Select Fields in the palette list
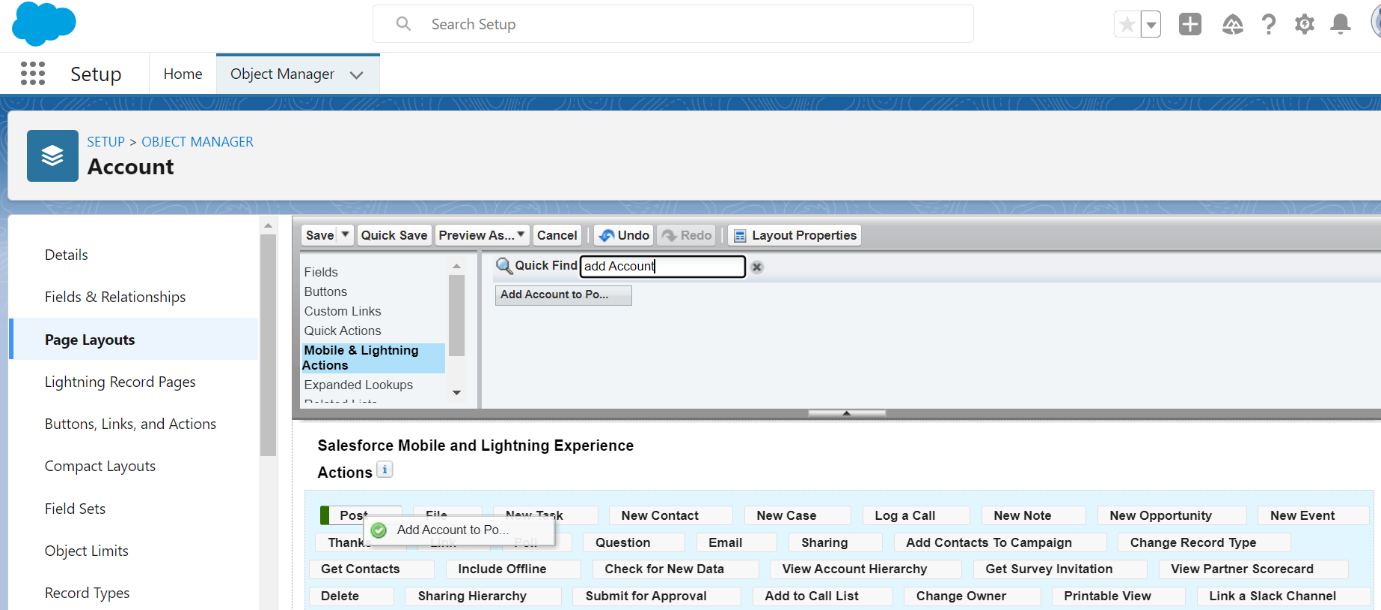Viewport: 1381px width, 610px height. tap(321, 272)
